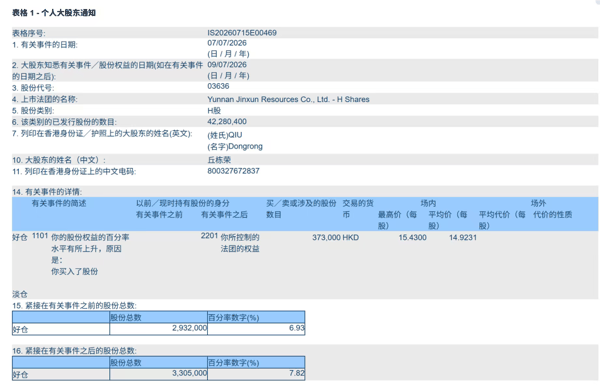Select pre-event percentage 6.93

(x=297, y=328)
